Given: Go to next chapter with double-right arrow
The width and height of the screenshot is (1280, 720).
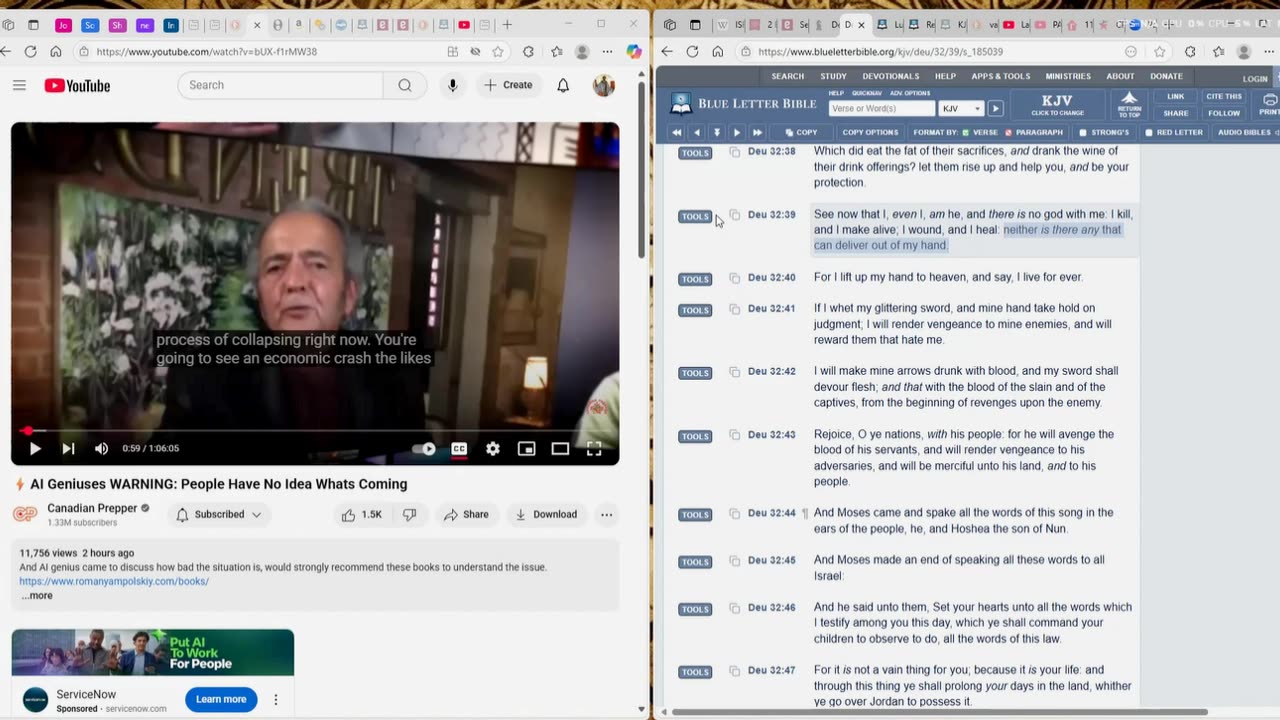Looking at the screenshot, I should point(757,133).
